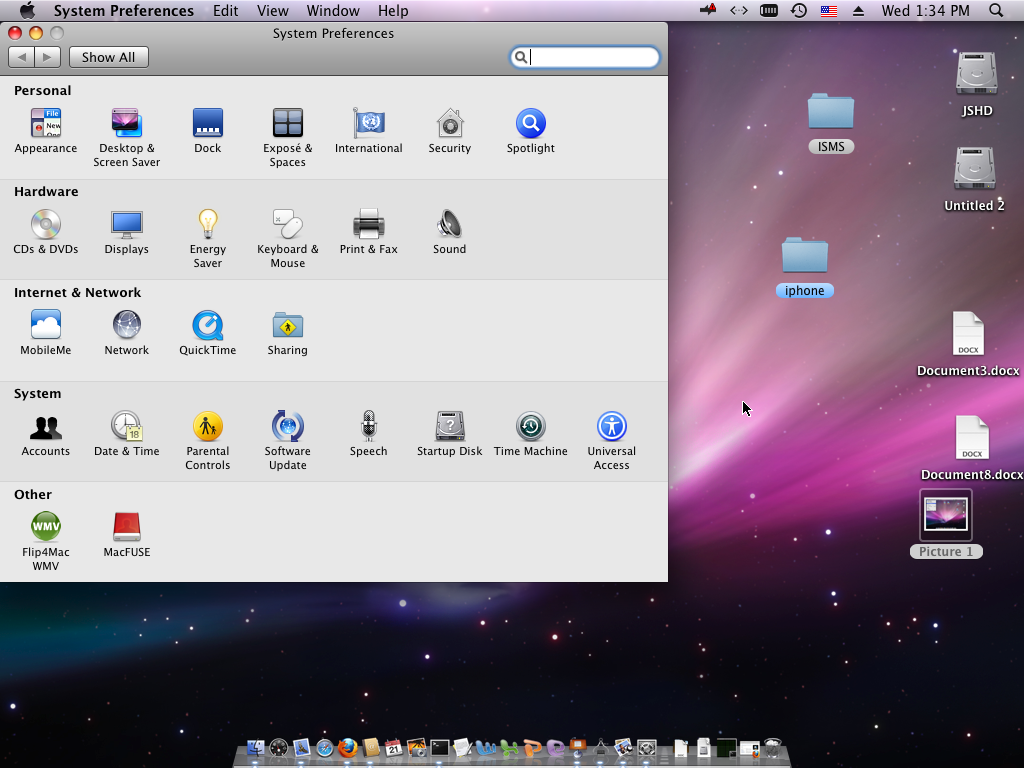The width and height of the screenshot is (1024, 768).
Task: Open Finder from the Dock
Action: click(x=255, y=748)
